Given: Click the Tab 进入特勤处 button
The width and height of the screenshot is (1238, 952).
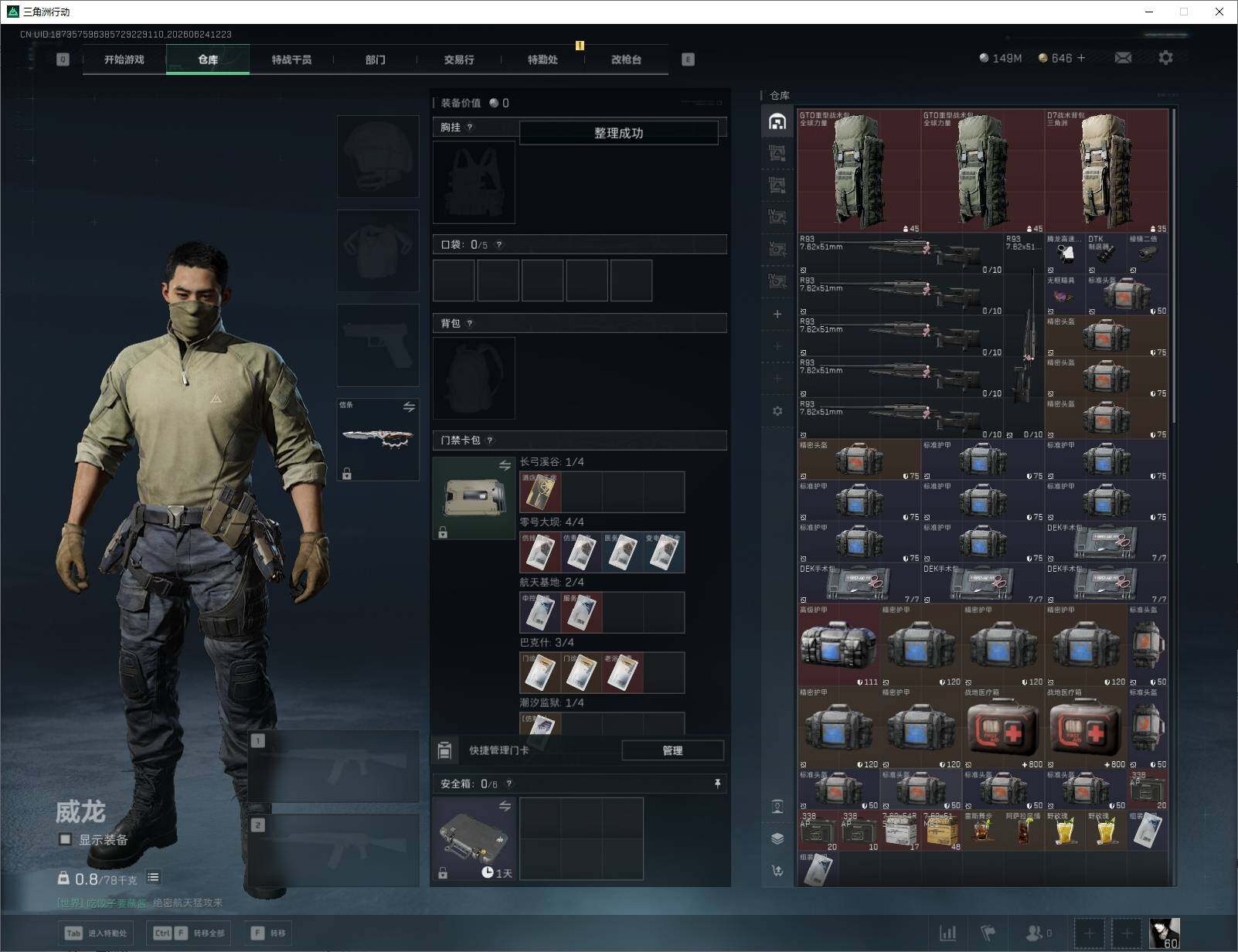Looking at the screenshot, I should (97, 933).
